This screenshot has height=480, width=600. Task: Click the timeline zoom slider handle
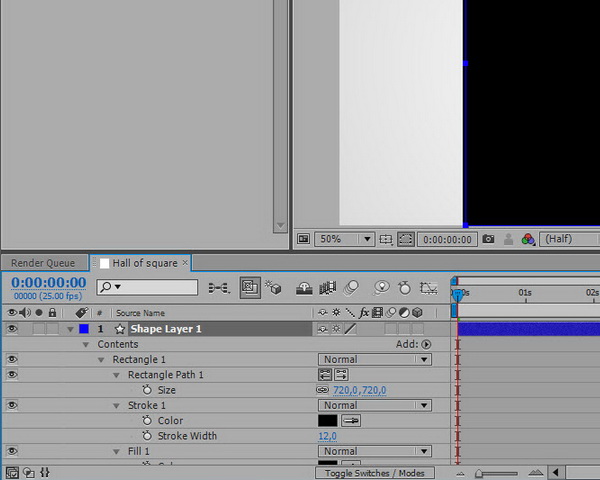[479, 474]
